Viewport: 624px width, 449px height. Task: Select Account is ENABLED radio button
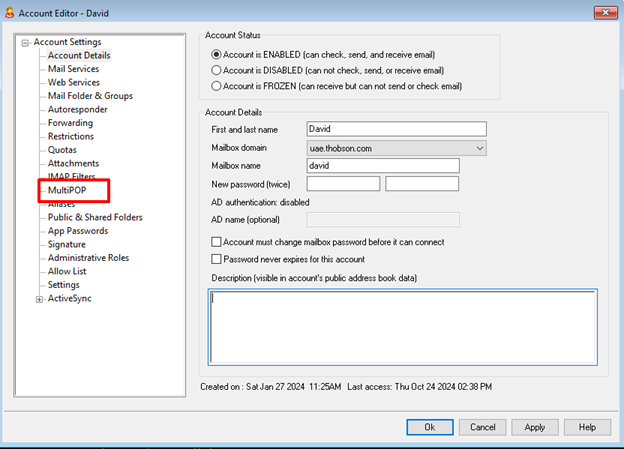[216, 54]
